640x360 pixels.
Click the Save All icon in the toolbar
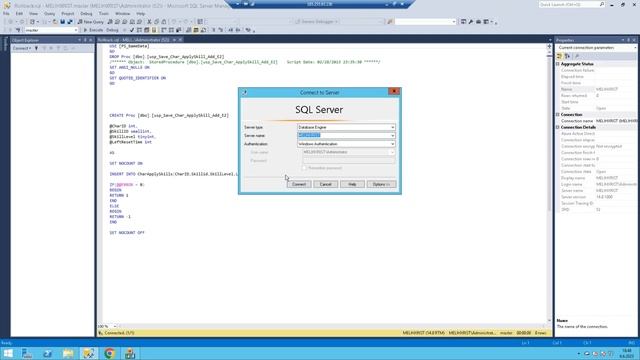70,22
